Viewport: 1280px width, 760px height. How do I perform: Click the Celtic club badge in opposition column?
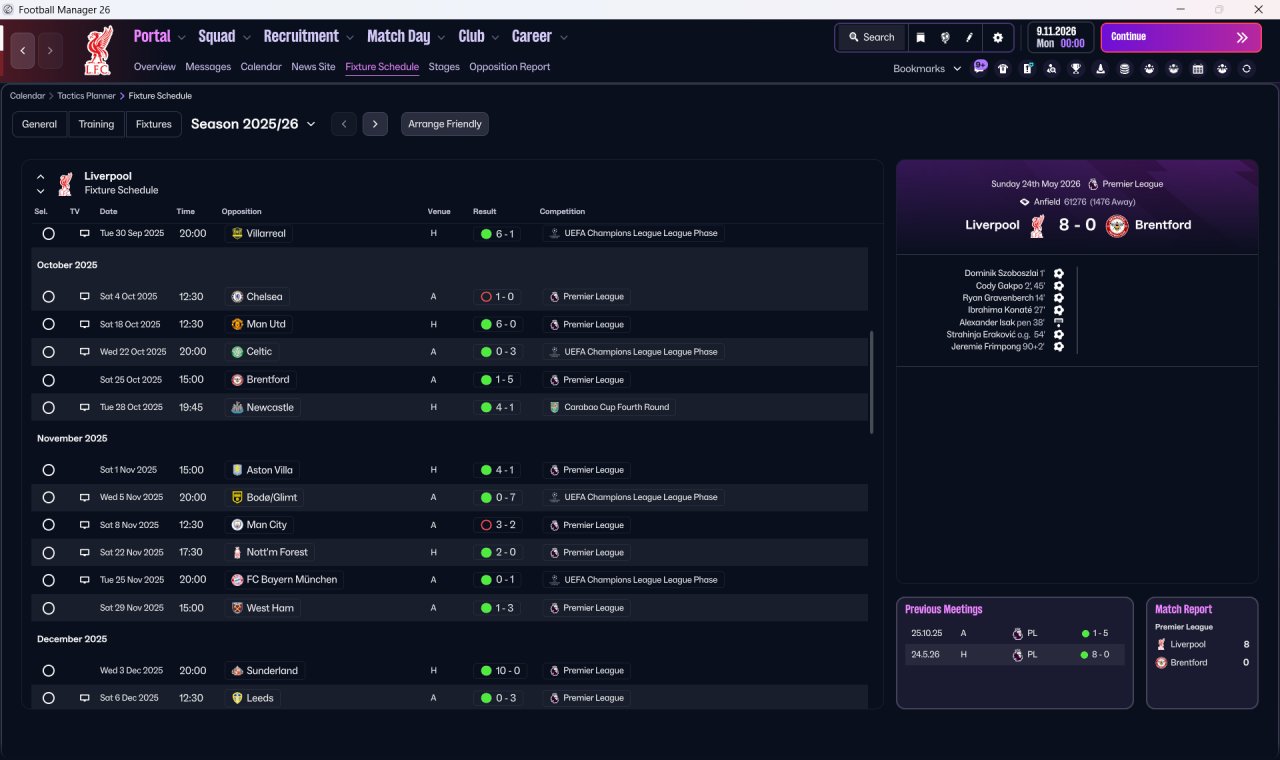[x=237, y=352]
